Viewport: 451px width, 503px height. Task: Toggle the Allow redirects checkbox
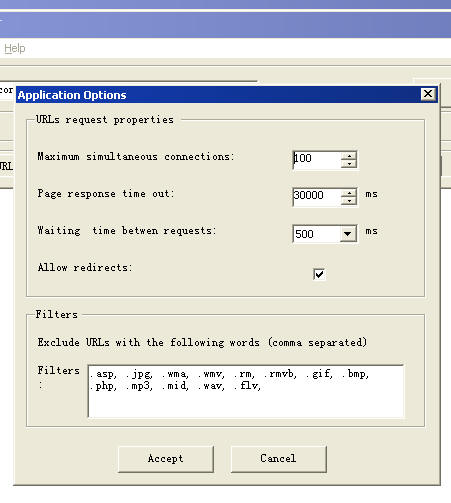[x=319, y=274]
